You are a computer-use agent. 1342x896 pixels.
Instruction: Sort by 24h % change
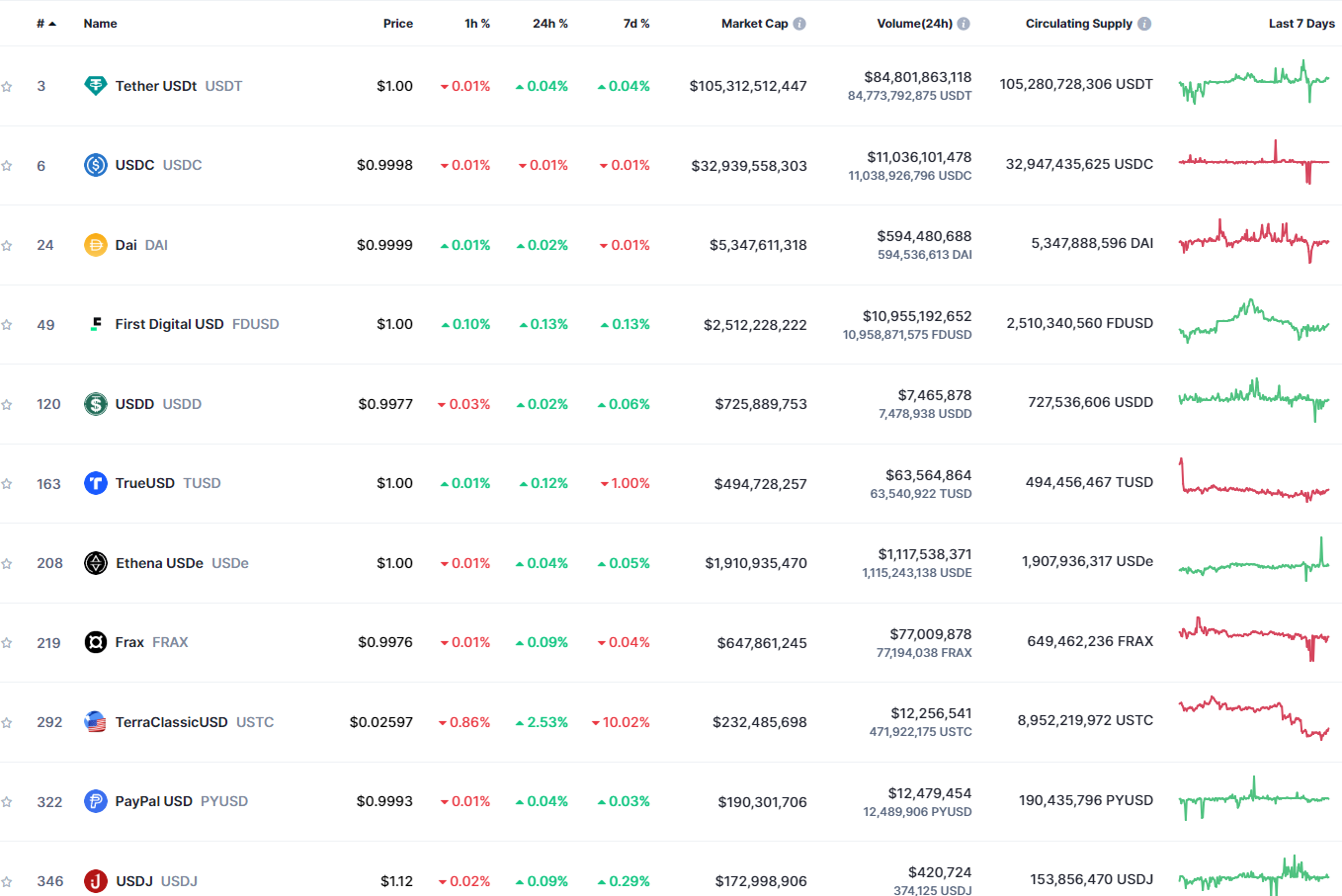(550, 24)
